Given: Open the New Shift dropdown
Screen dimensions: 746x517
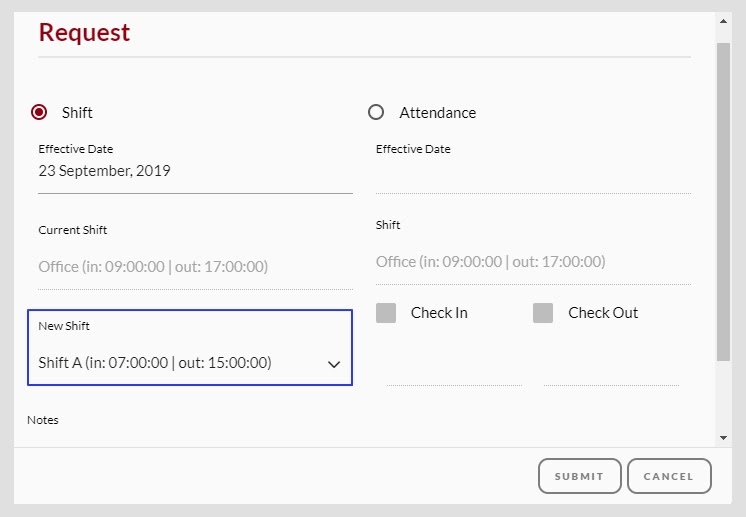Looking at the screenshot, I should pyautogui.click(x=180, y=363).
